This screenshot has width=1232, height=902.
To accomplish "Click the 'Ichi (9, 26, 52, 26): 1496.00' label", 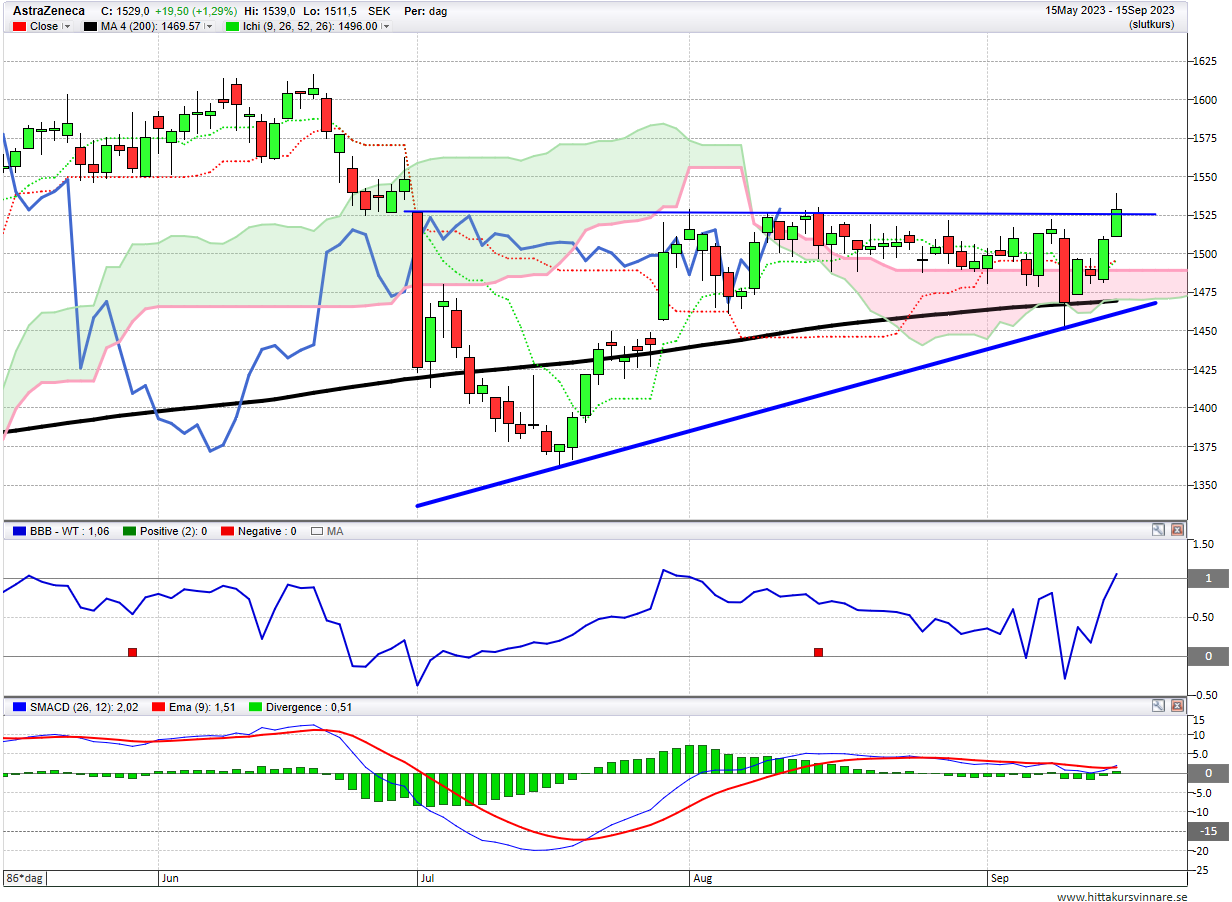I will (311, 27).
